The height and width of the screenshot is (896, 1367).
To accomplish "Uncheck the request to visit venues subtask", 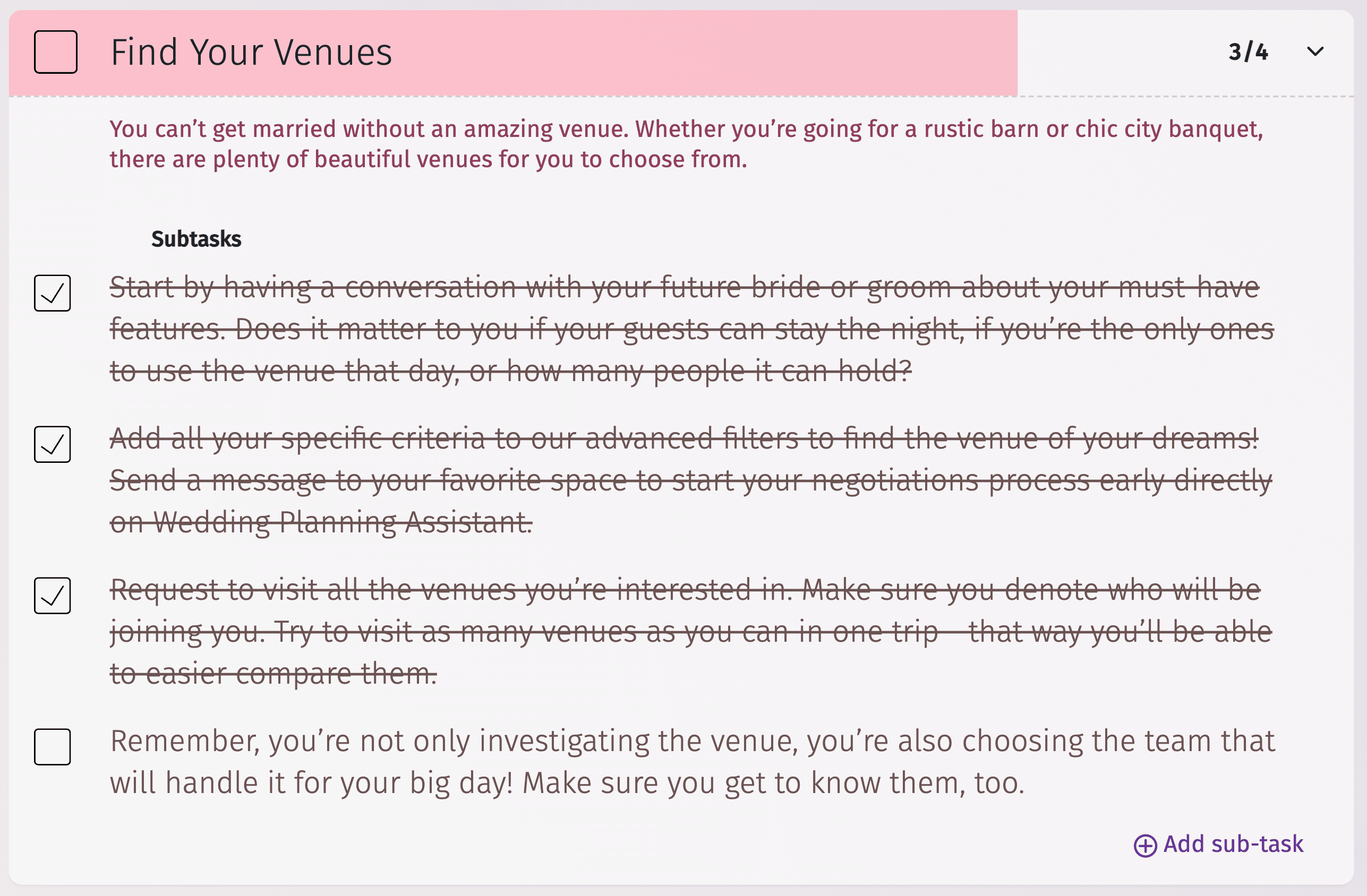I will pyautogui.click(x=52, y=596).
